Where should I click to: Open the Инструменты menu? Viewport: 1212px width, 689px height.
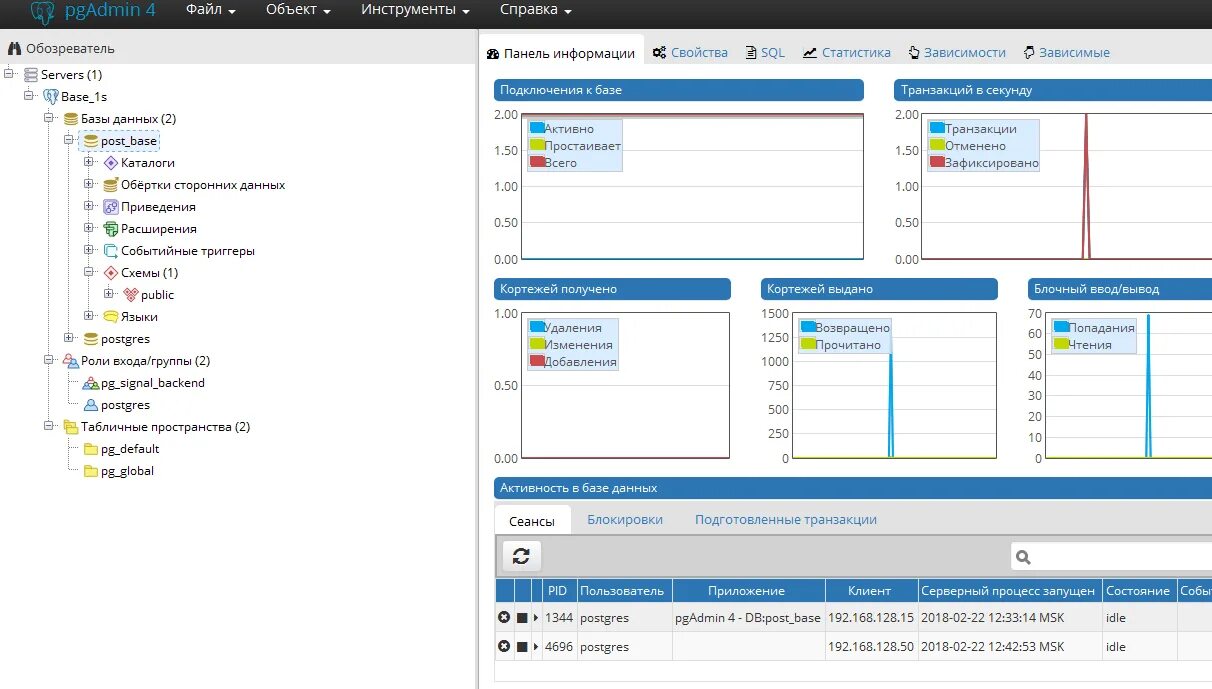click(x=415, y=10)
